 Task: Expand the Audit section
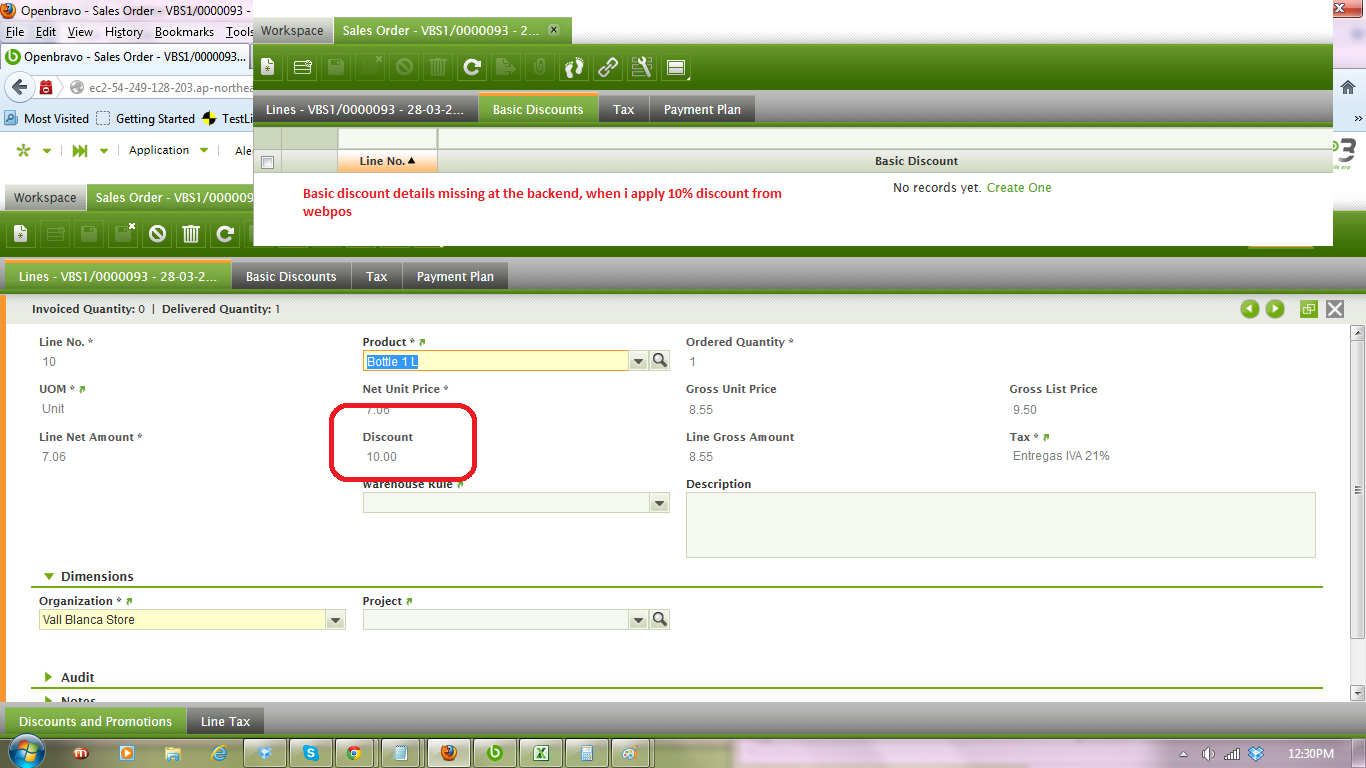49,678
